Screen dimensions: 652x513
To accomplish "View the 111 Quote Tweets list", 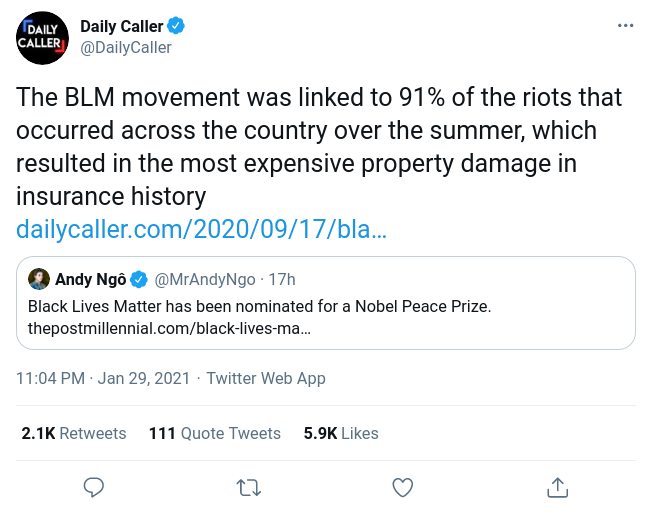I will click(x=214, y=433).
